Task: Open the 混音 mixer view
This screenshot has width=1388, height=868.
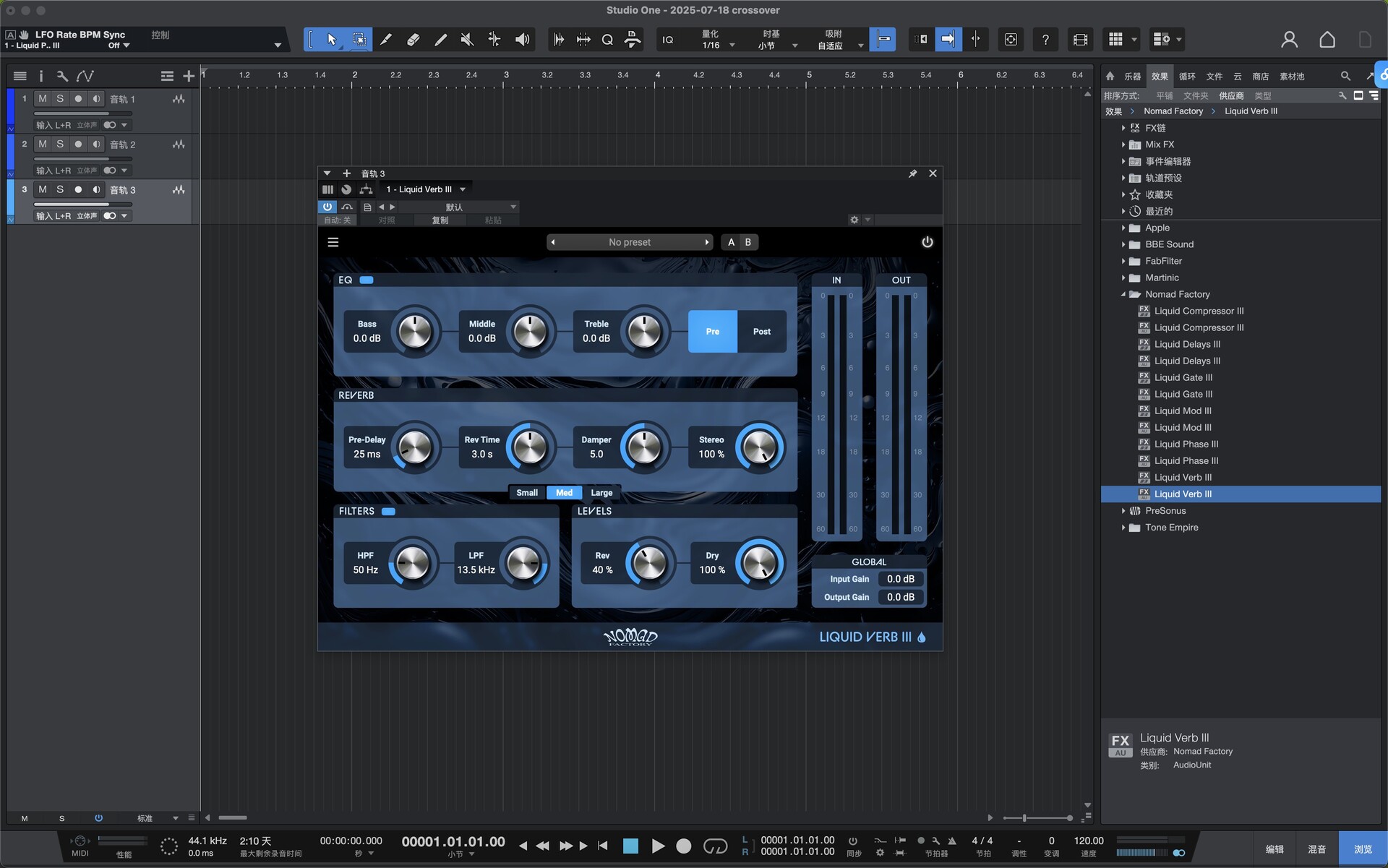Action: click(x=1316, y=849)
